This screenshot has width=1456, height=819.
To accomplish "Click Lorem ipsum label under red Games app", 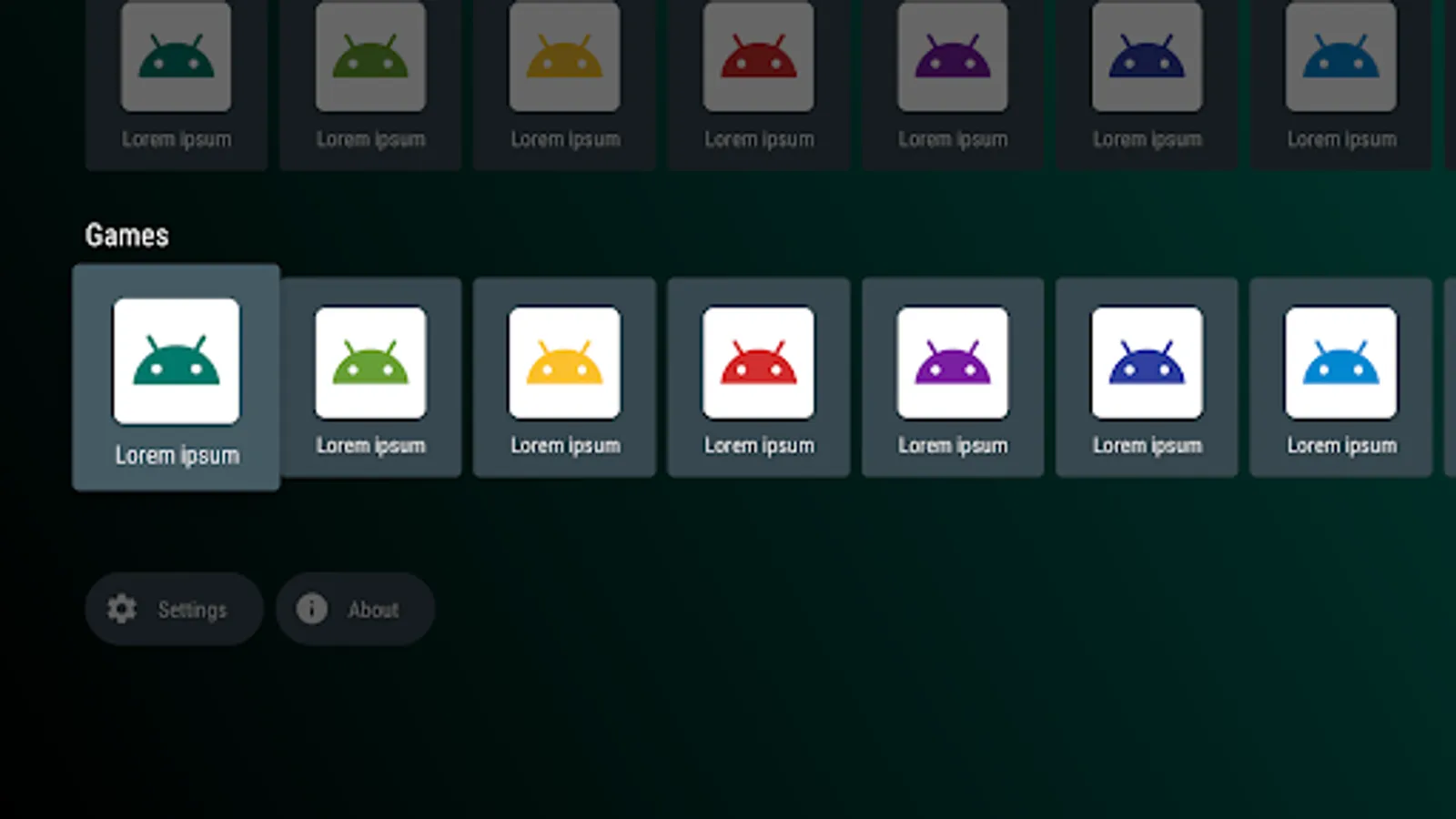I will pos(759,445).
